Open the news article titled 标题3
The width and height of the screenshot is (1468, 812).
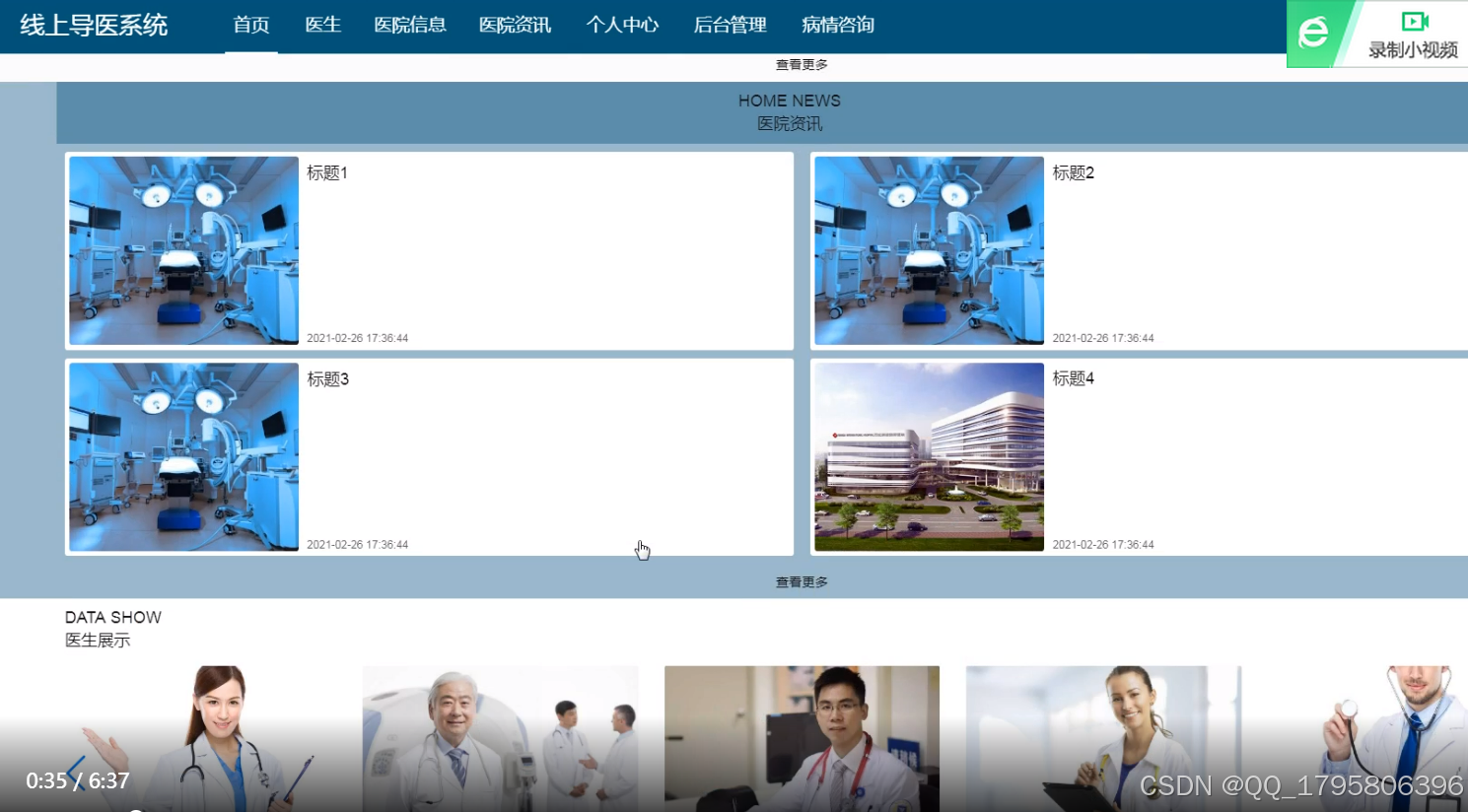coord(326,378)
